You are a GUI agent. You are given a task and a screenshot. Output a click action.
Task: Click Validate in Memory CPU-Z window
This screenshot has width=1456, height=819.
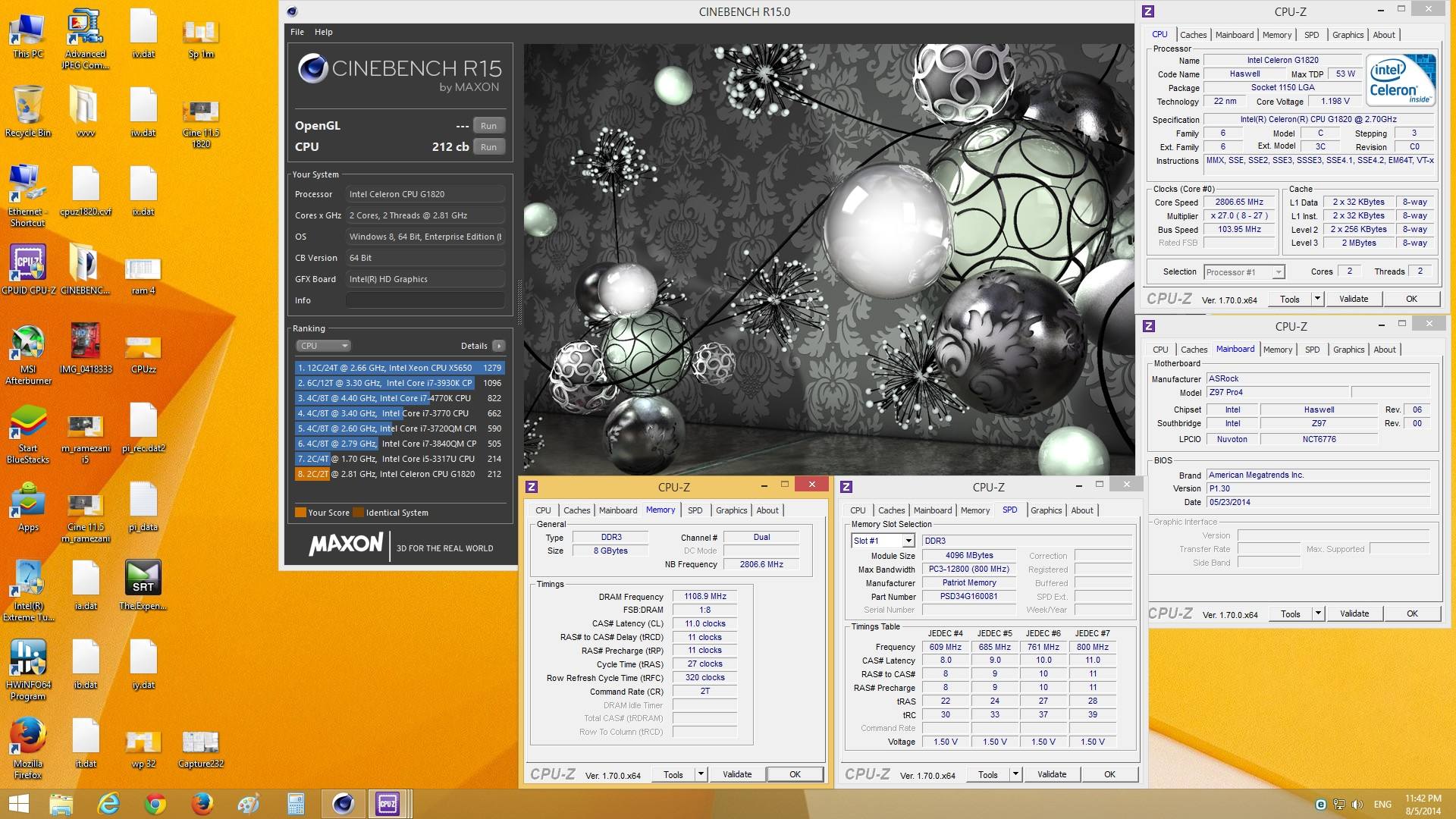737,774
